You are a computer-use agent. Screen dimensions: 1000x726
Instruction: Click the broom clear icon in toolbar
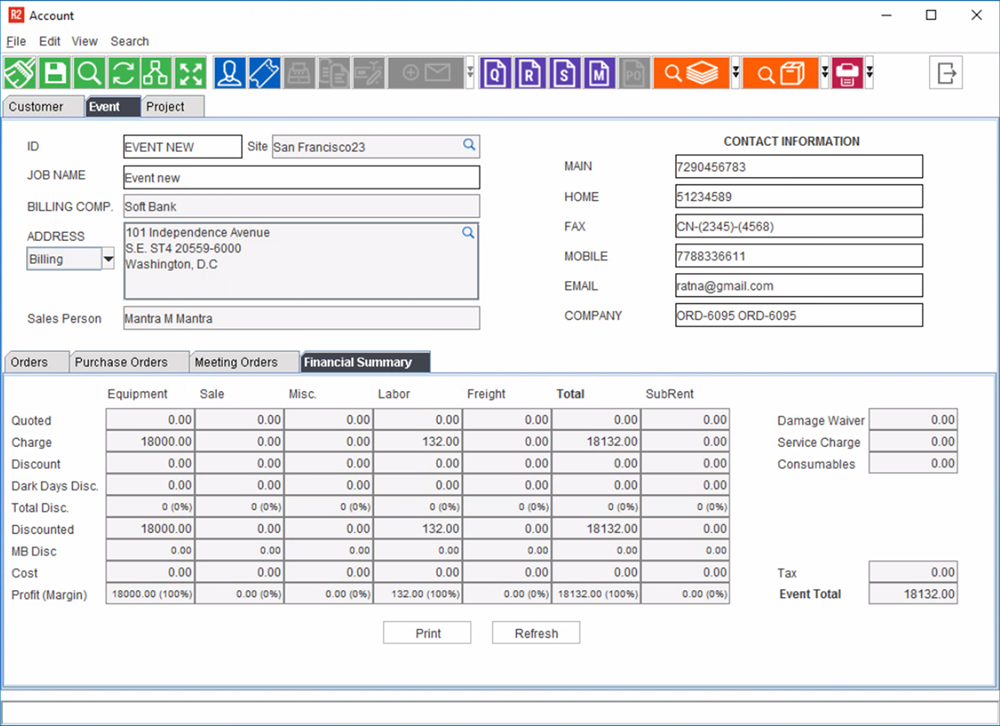(x=21, y=73)
